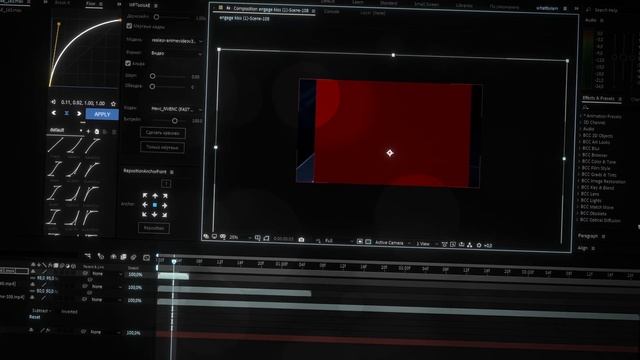Screen dimensions: 640x360
Task: Click the first outlined button under the bitrate slider
Action: (x=162, y=133)
